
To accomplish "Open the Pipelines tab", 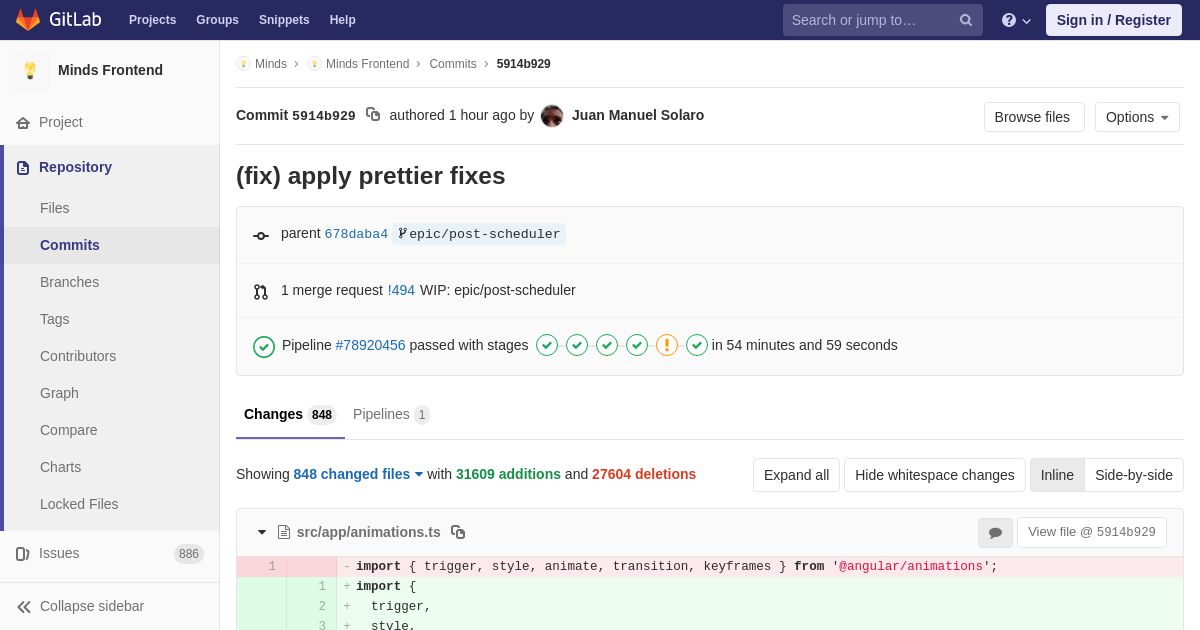I will (390, 414).
